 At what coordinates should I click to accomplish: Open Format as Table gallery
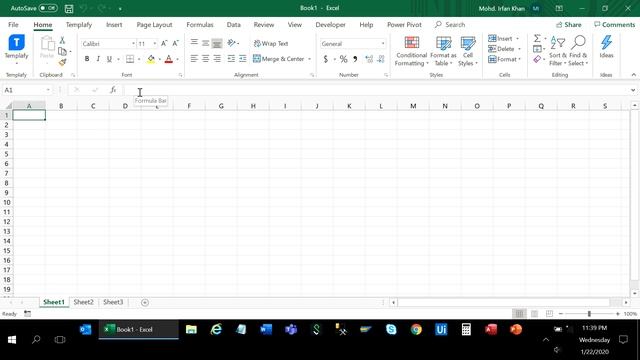[x=443, y=51]
